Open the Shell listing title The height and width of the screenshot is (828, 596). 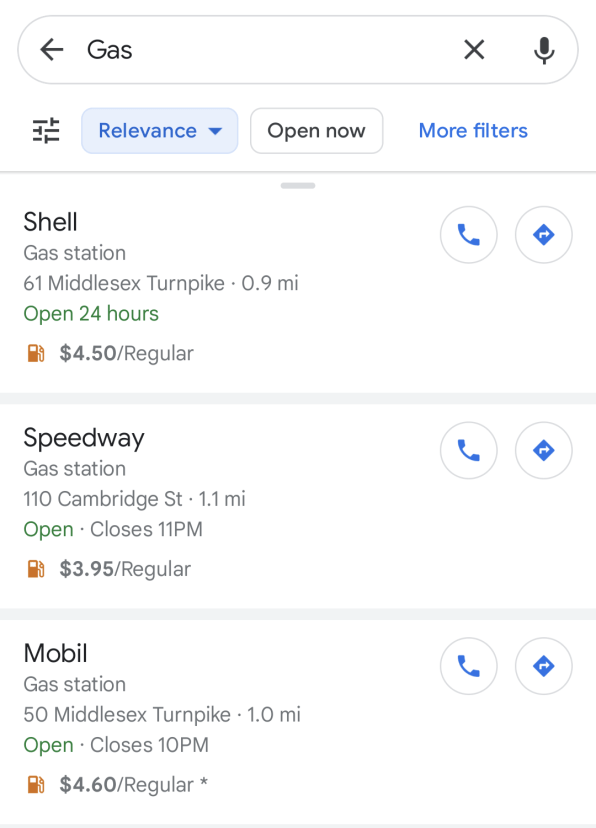(50, 222)
